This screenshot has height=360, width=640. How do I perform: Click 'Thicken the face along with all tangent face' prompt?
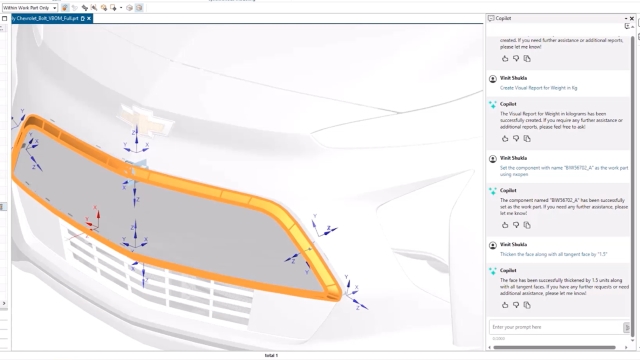pos(553,254)
